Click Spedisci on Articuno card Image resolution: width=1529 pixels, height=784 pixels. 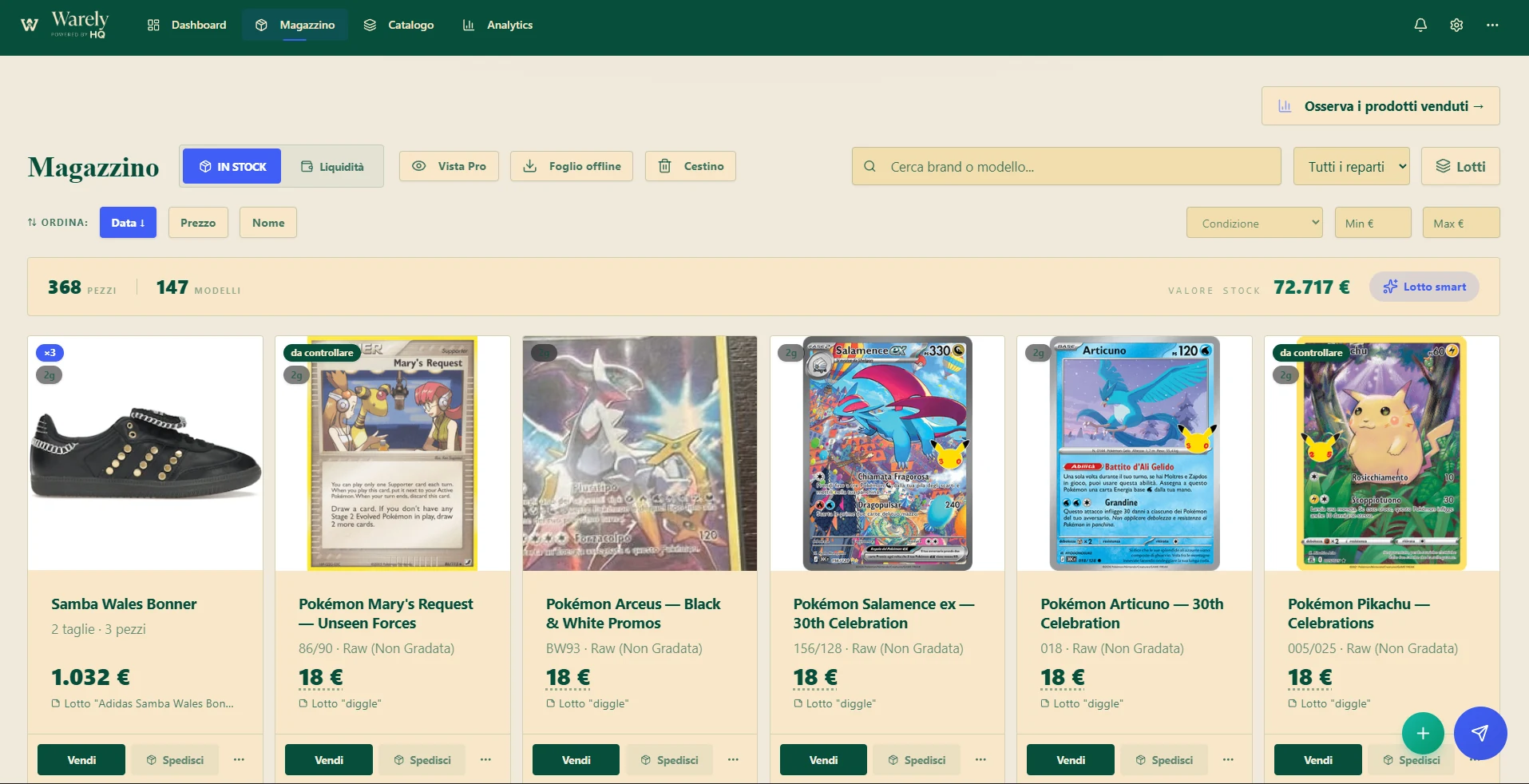[1164, 760]
